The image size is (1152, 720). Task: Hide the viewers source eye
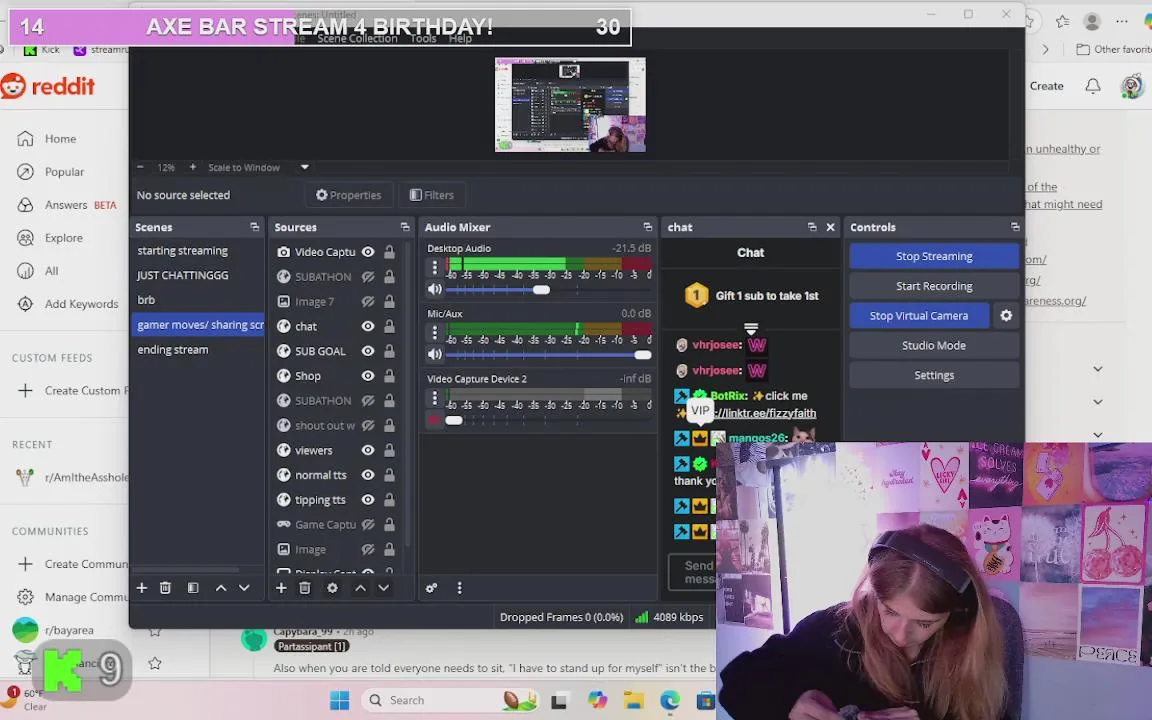tap(368, 450)
